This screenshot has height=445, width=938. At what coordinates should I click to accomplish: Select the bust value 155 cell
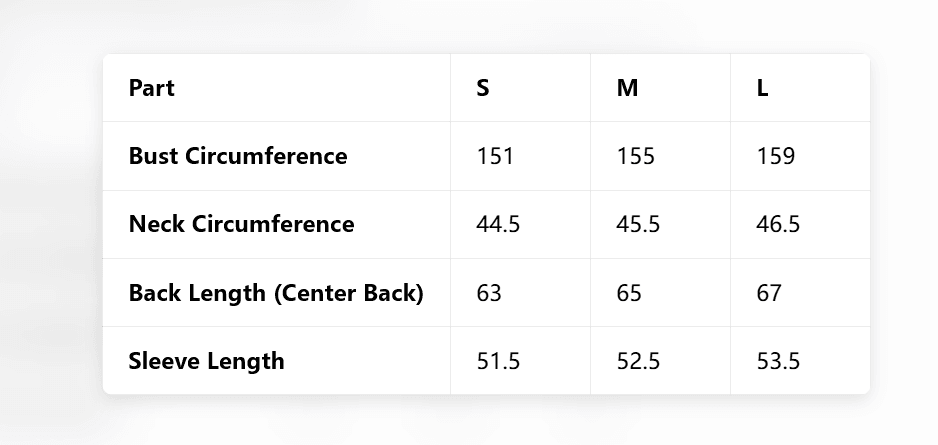636,156
